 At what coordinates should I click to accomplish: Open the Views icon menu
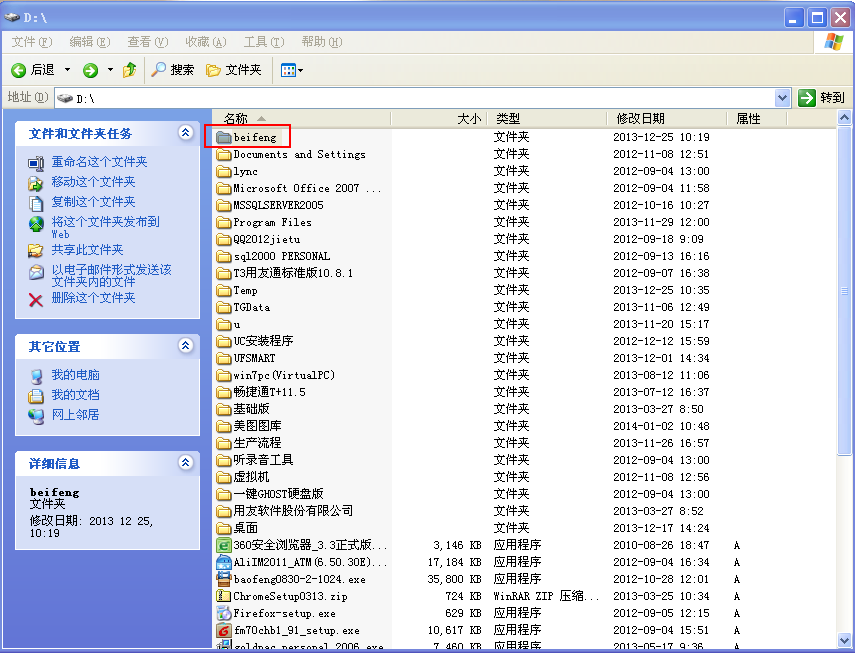coord(292,70)
